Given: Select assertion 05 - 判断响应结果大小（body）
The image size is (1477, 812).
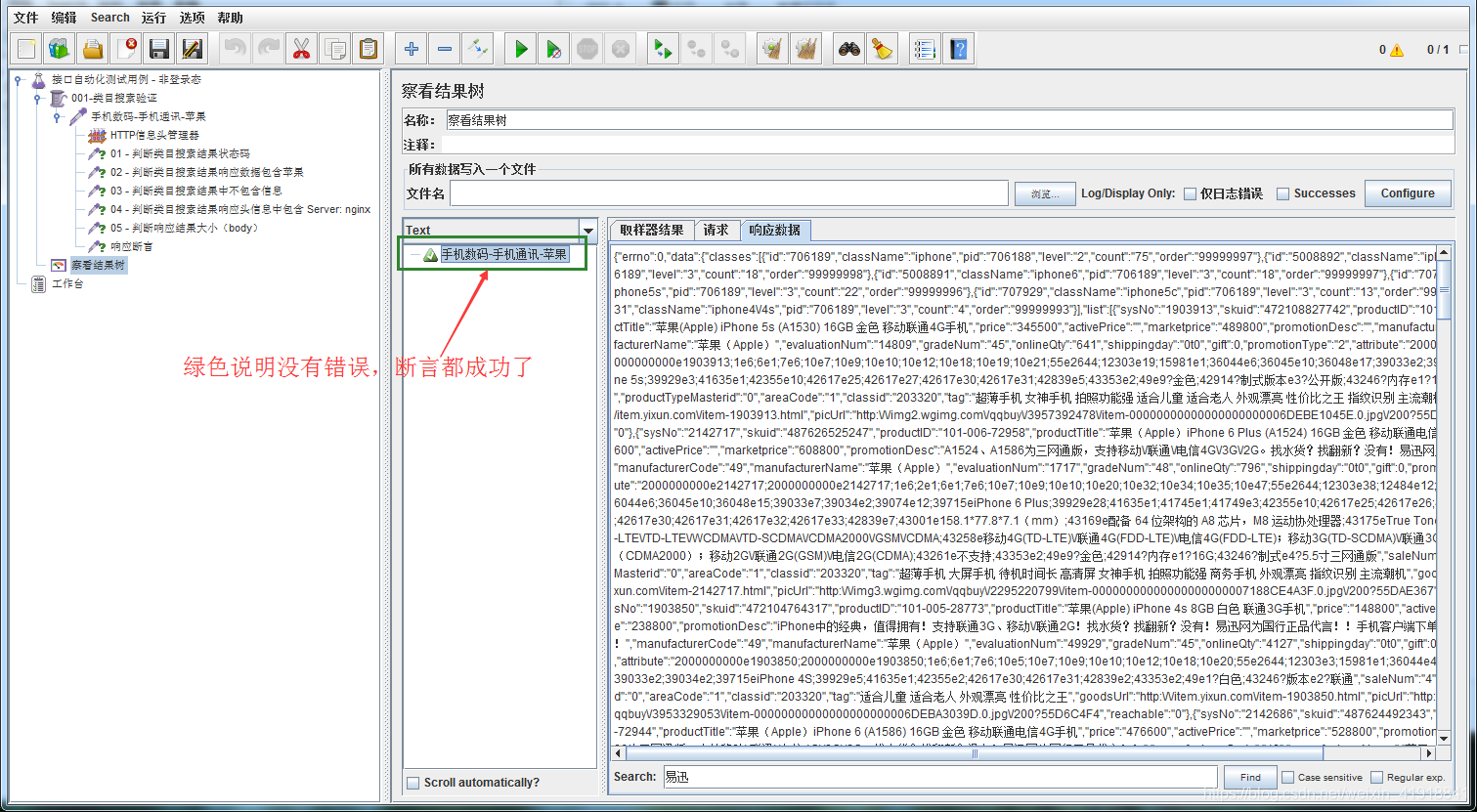Looking at the screenshot, I should click(x=185, y=229).
